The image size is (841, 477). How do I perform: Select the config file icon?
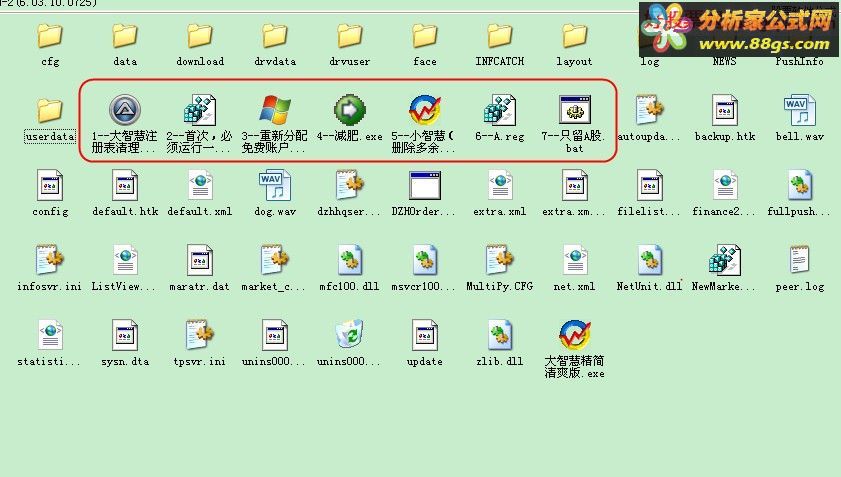[x=50, y=186]
